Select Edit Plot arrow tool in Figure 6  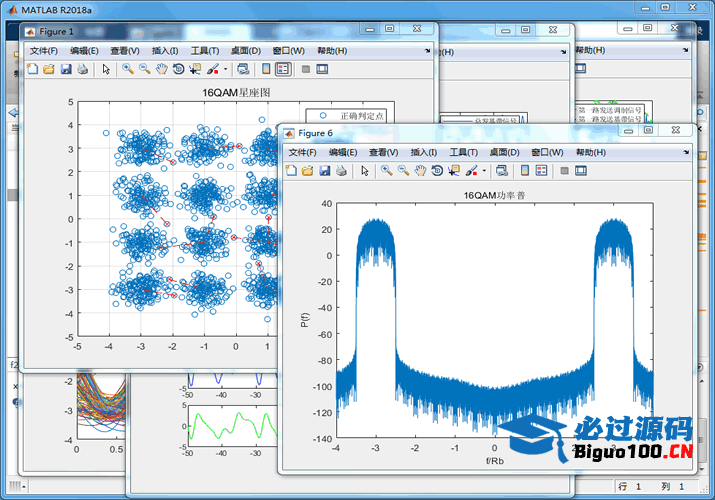coord(365,171)
